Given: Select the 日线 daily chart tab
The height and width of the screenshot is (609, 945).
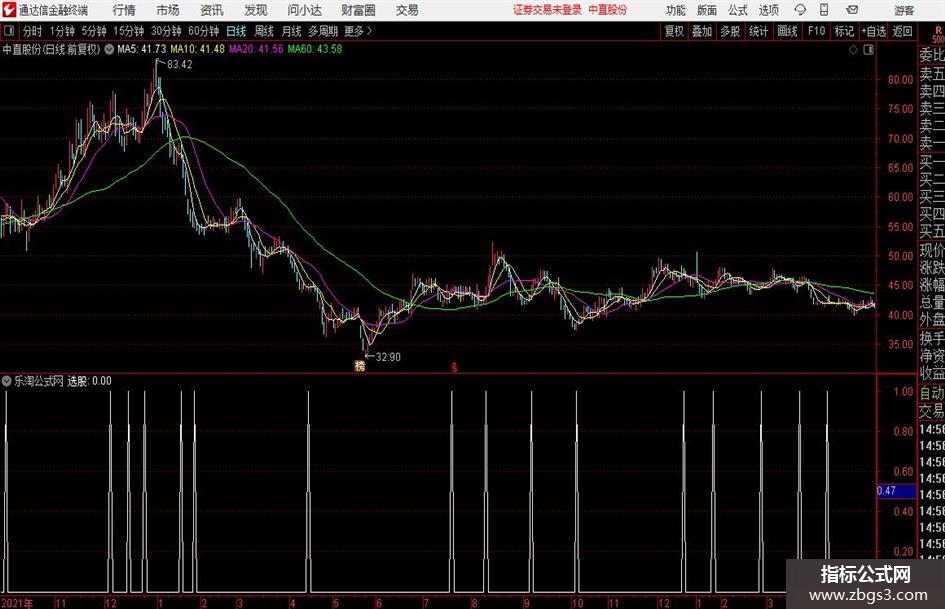Looking at the screenshot, I should (236, 31).
